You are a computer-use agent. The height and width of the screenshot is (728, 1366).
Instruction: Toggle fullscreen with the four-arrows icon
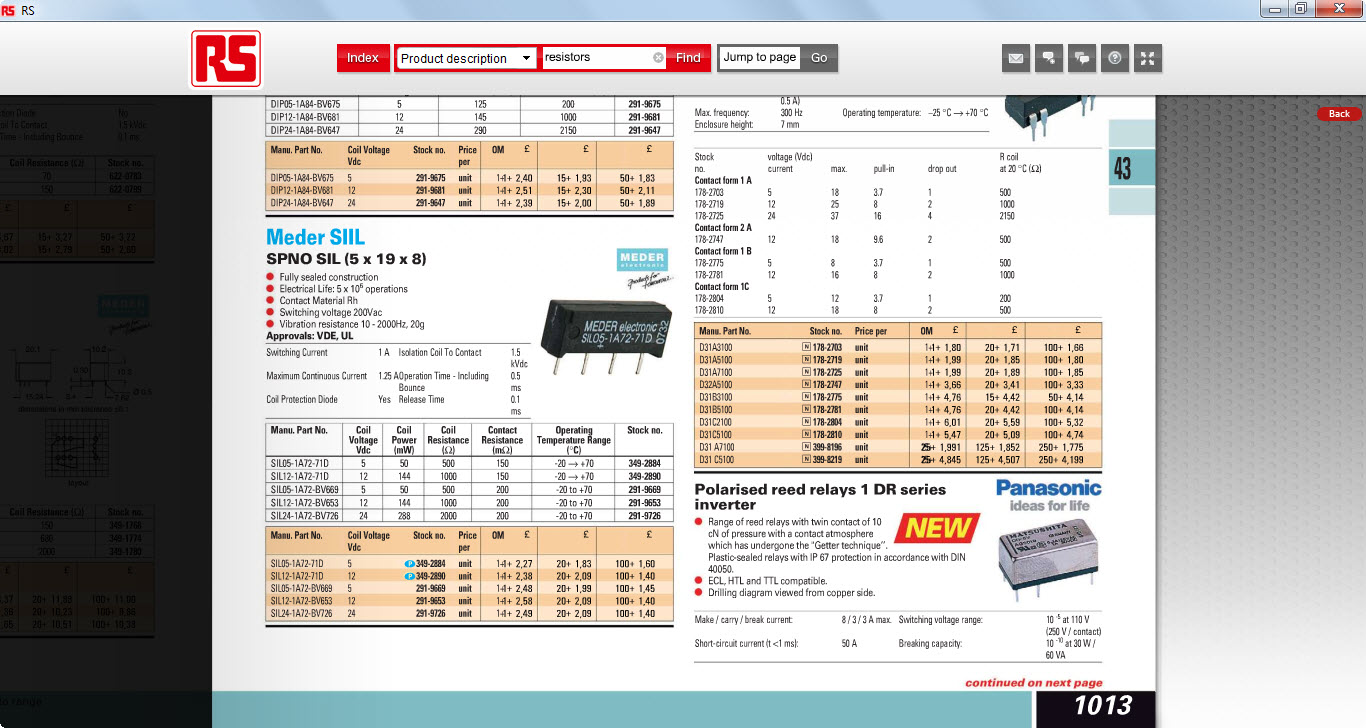click(1148, 58)
